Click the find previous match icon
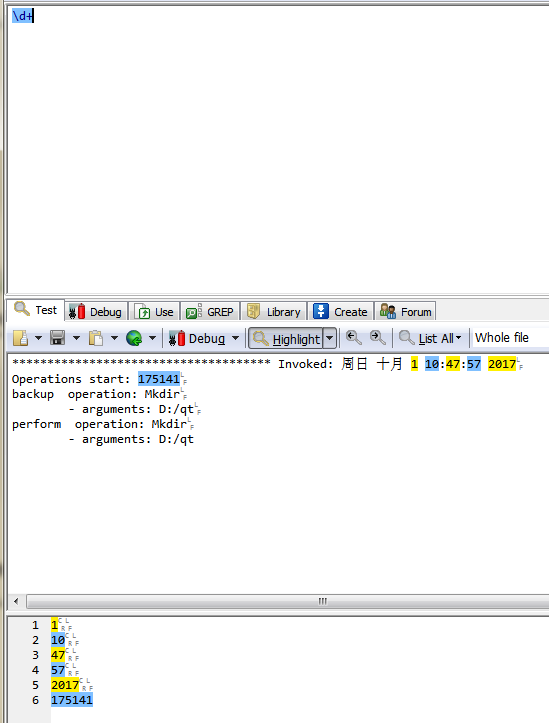 pos(354,338)
